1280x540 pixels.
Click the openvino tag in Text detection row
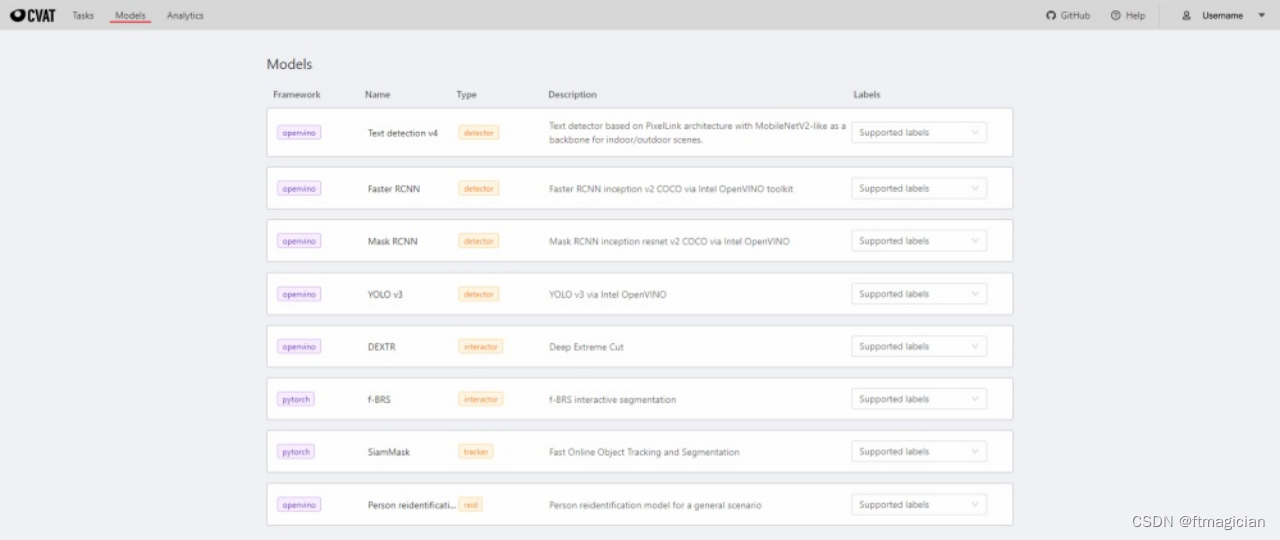tap(299, 132)
